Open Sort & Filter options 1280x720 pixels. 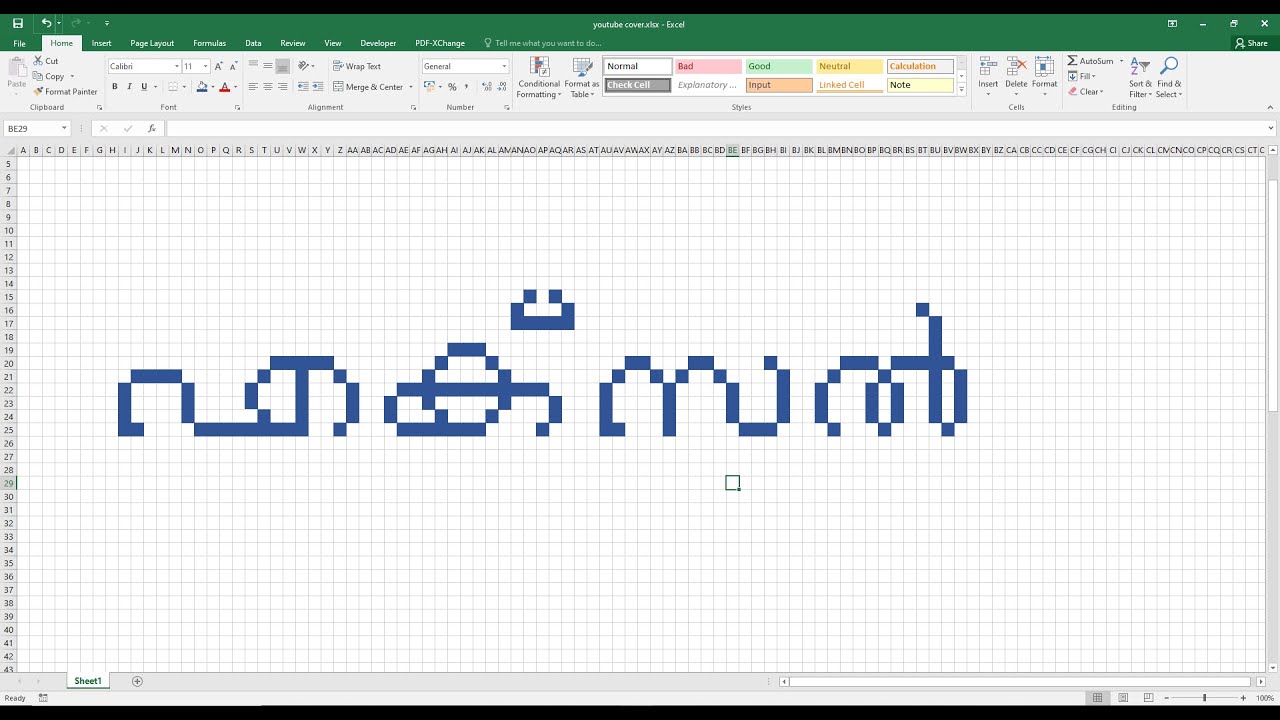(1141, 77)
